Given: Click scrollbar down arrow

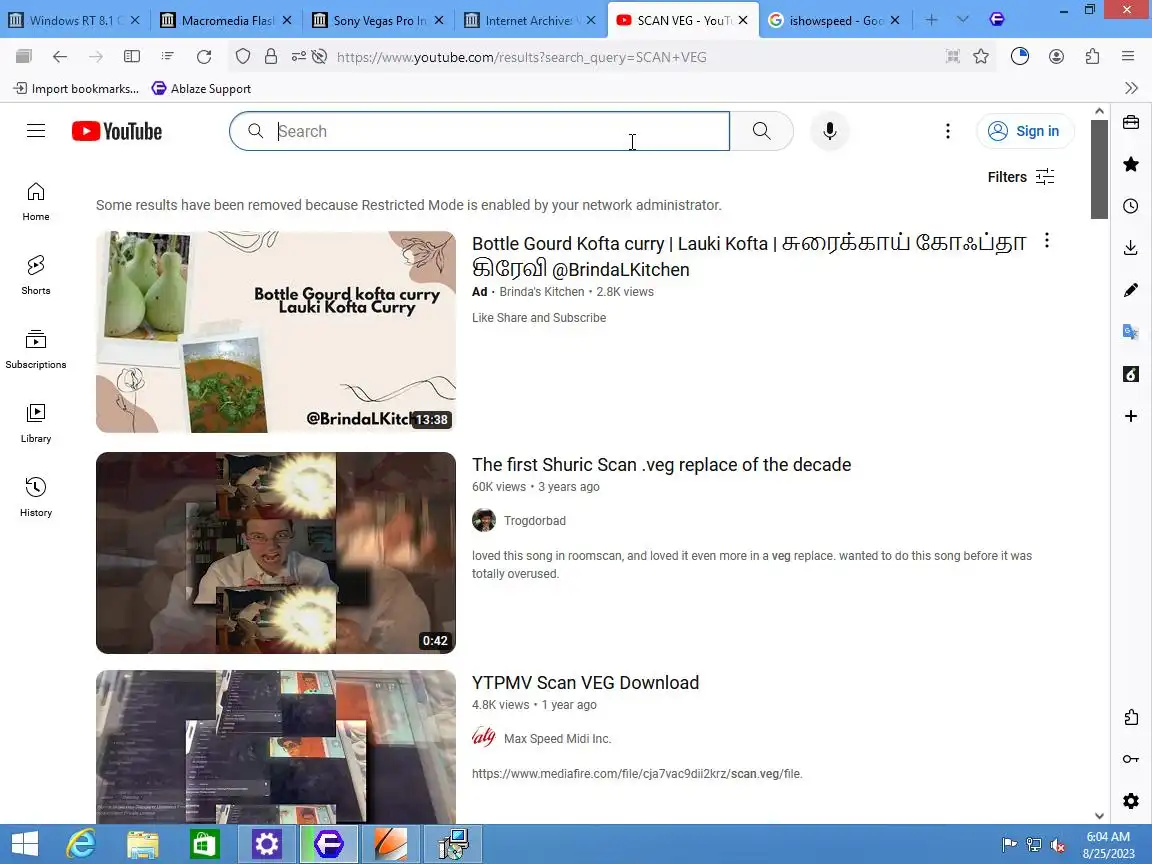Looking at the screenshot, I should point(1099,816).
